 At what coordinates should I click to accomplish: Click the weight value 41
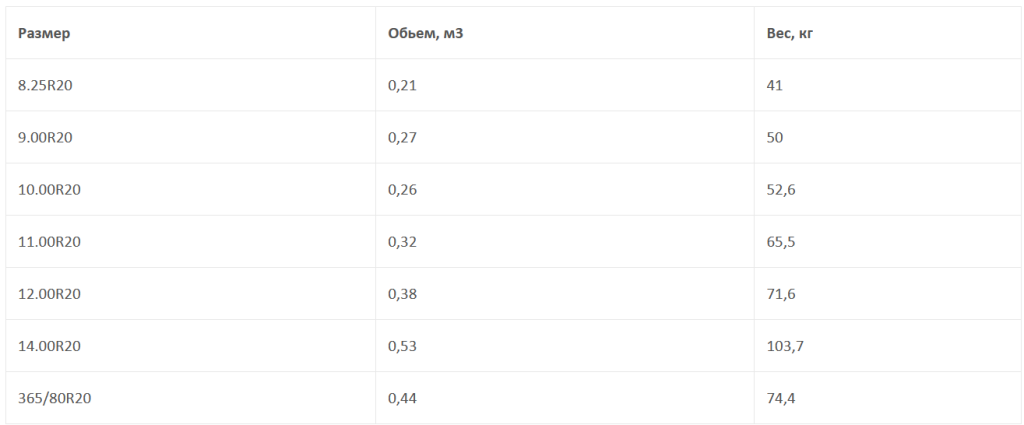(775, 85)
